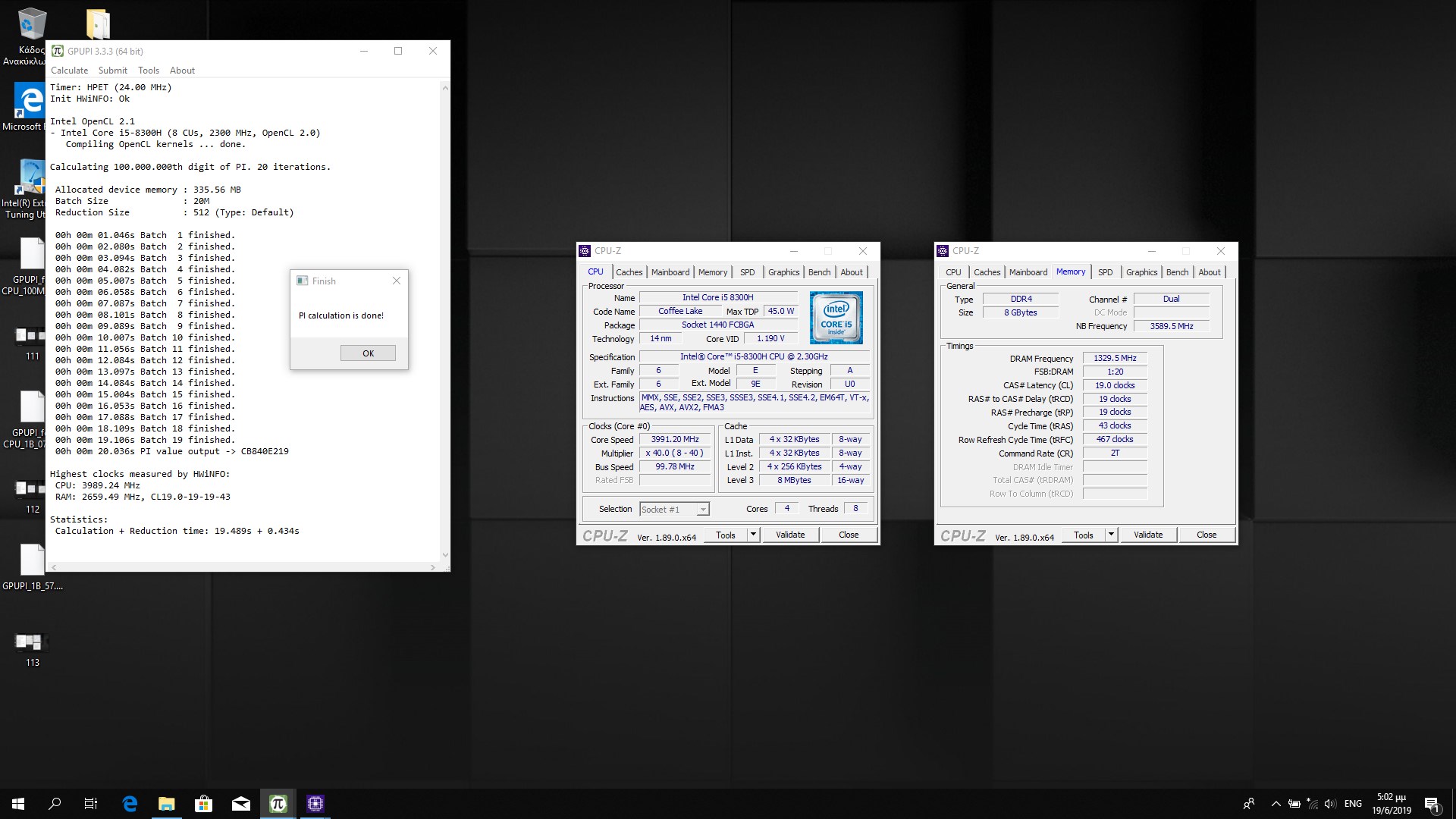Click the GPUPI pi icon in the title bar

(x=58, y=51)
